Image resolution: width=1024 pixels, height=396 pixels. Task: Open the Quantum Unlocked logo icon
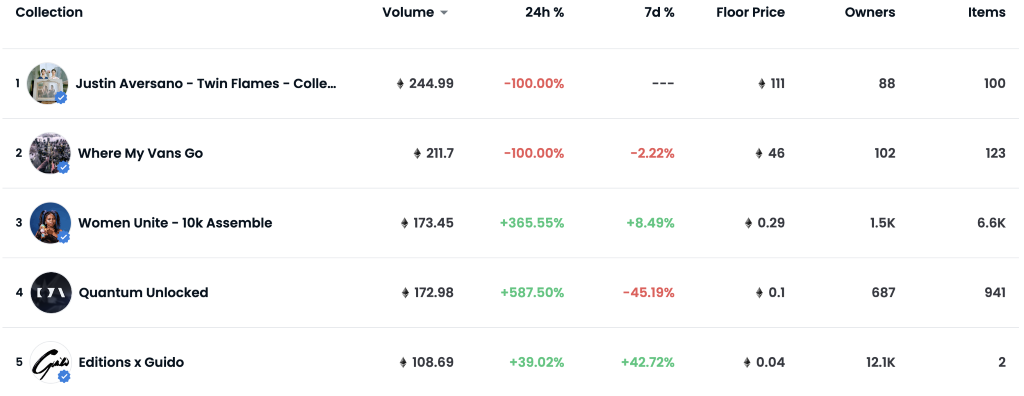click(x=51, y=292)
